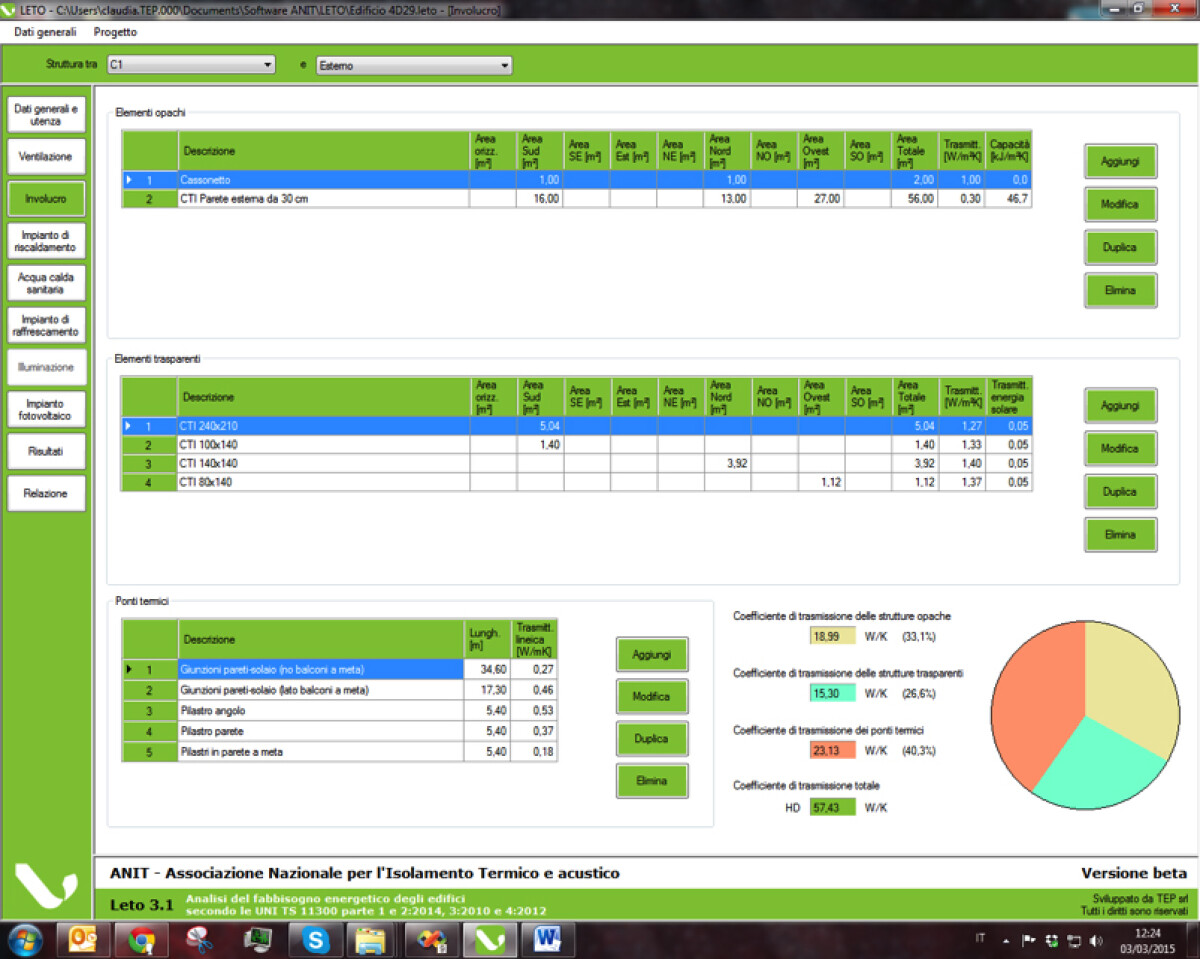Click Modifica in Elementi trasparenti

click(1120, 449)
